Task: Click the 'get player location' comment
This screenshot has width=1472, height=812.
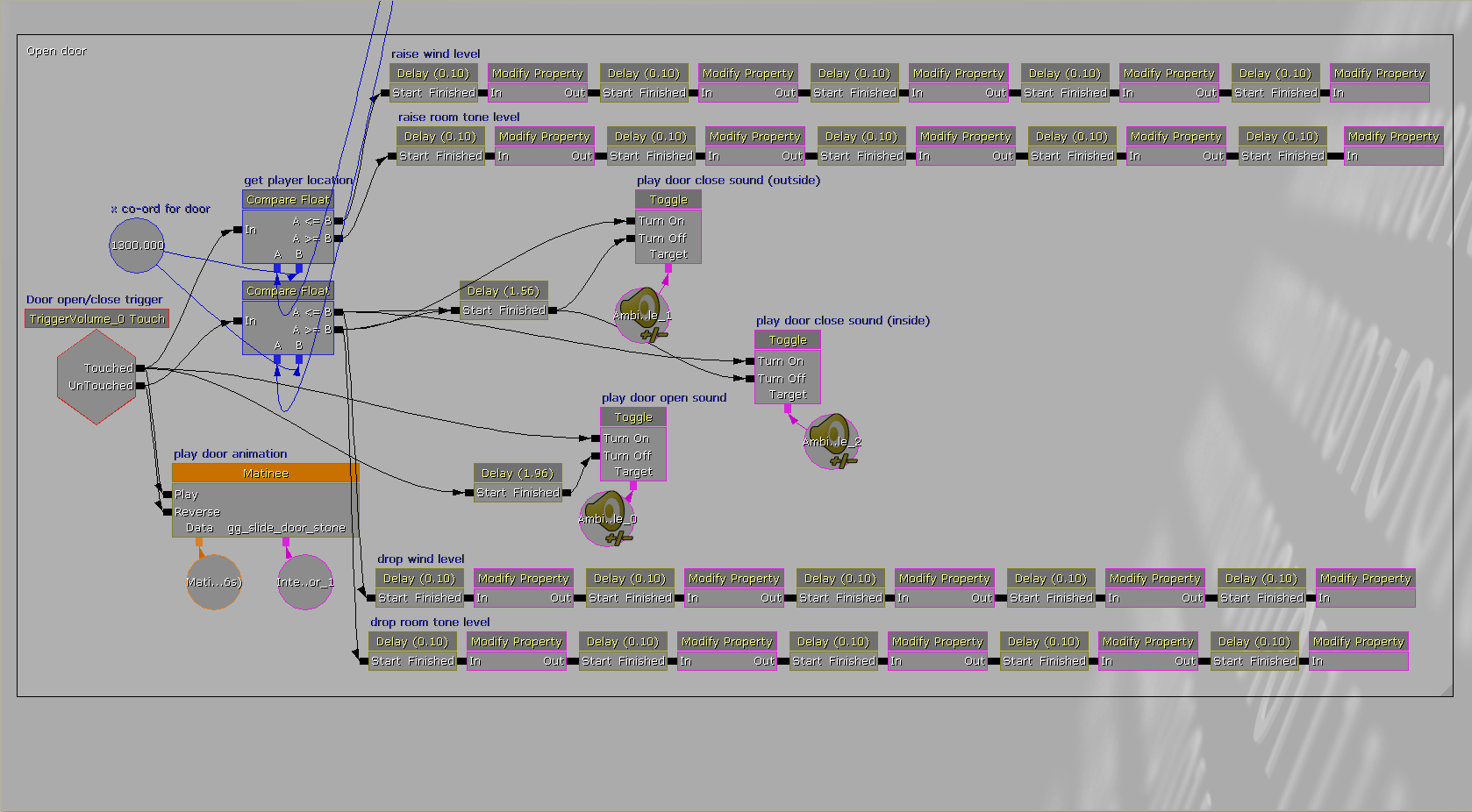Action: pos(298,180)
